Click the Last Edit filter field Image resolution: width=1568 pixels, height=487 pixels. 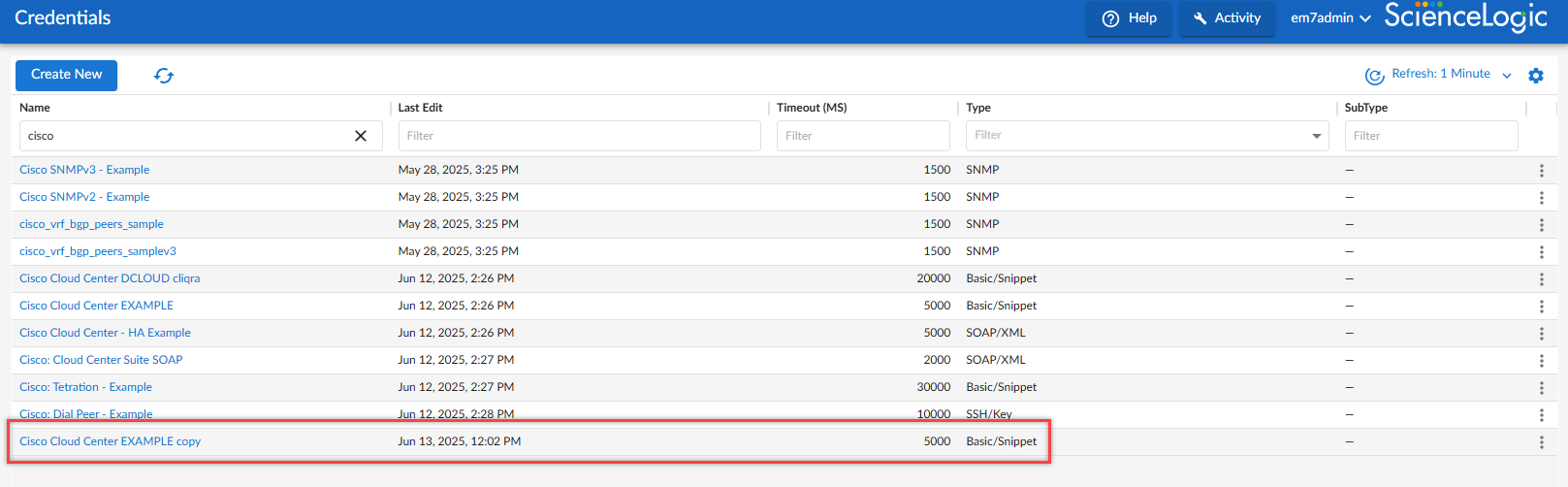point(579,136)
